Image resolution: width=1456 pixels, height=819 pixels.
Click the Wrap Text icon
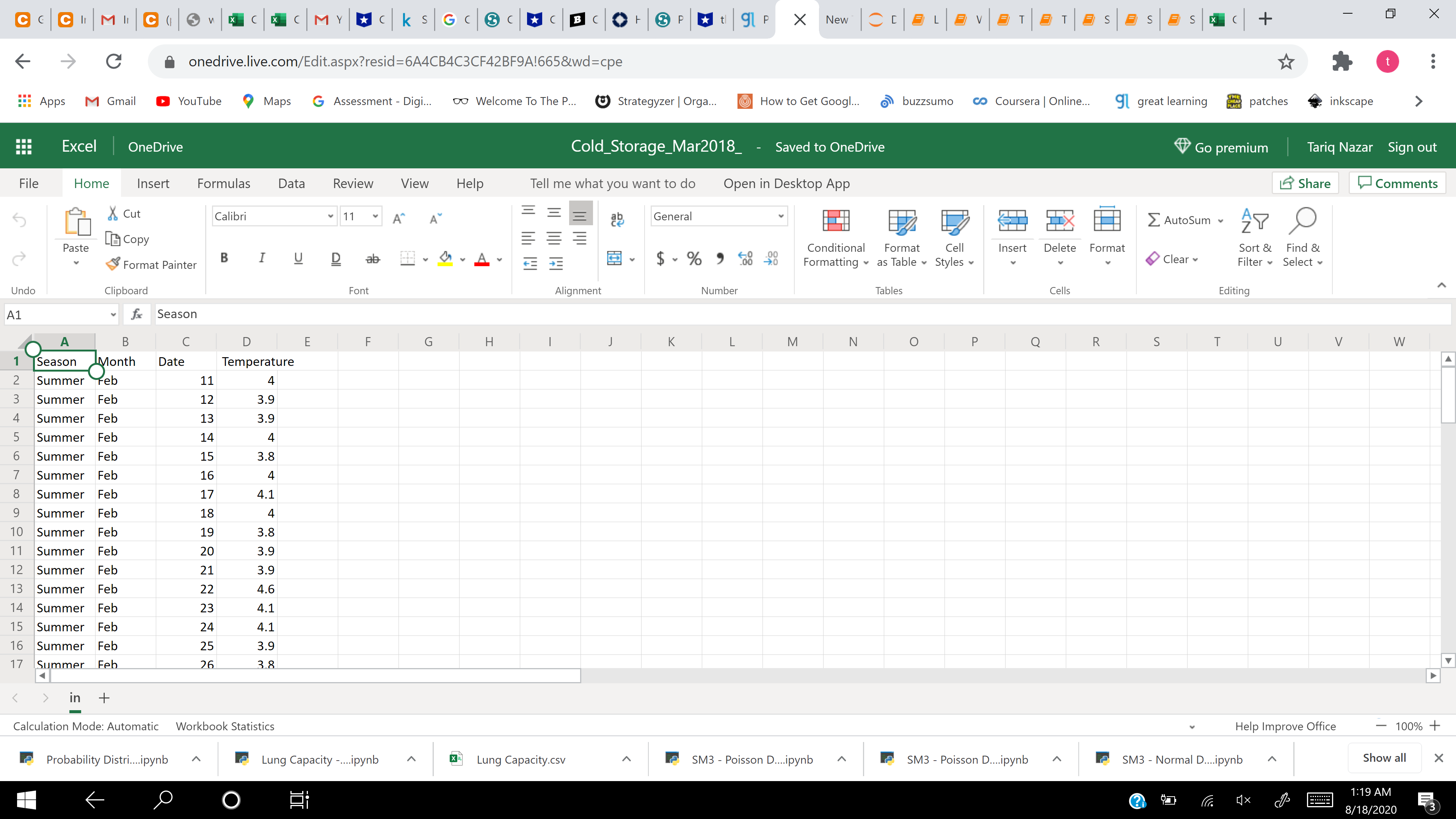(x=617, y=219)
